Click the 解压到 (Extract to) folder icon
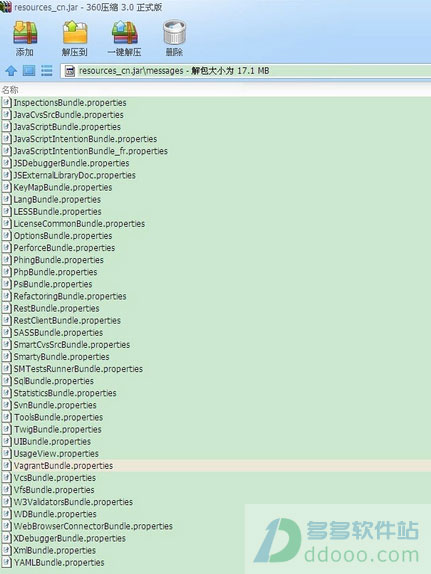 75,33
